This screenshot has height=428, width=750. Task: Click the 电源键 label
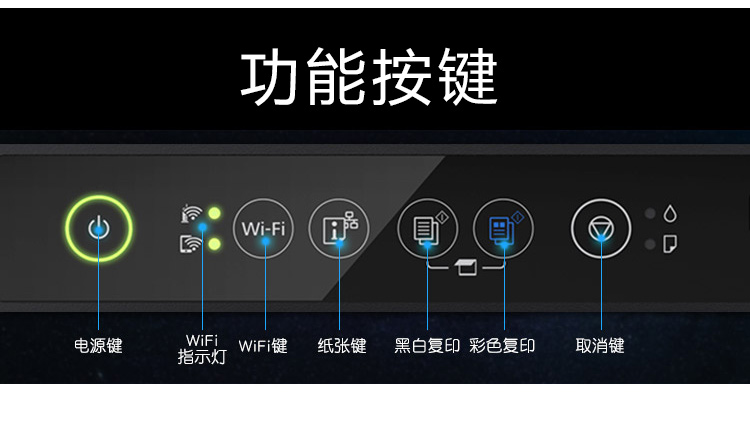99,345
